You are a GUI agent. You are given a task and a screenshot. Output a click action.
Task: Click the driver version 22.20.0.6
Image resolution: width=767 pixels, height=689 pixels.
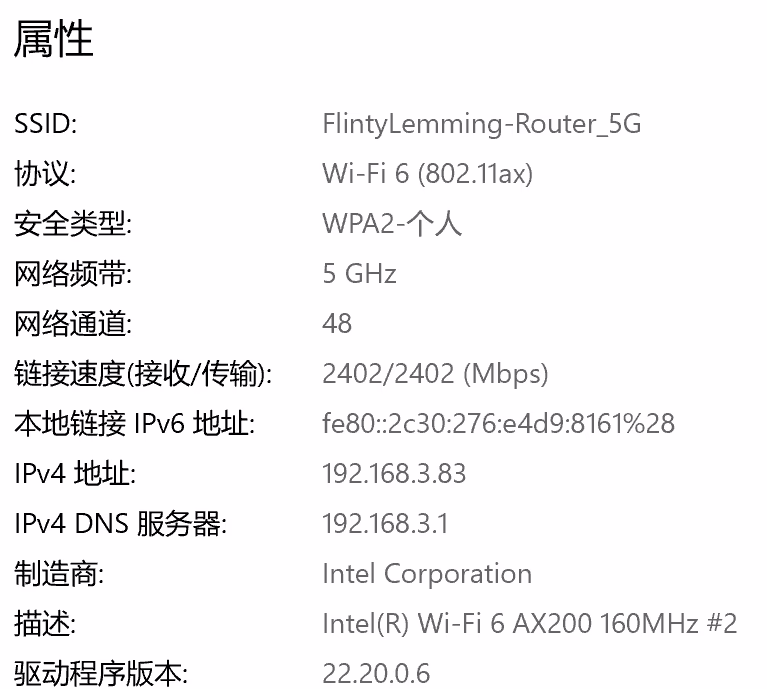[x=376, y=673]
